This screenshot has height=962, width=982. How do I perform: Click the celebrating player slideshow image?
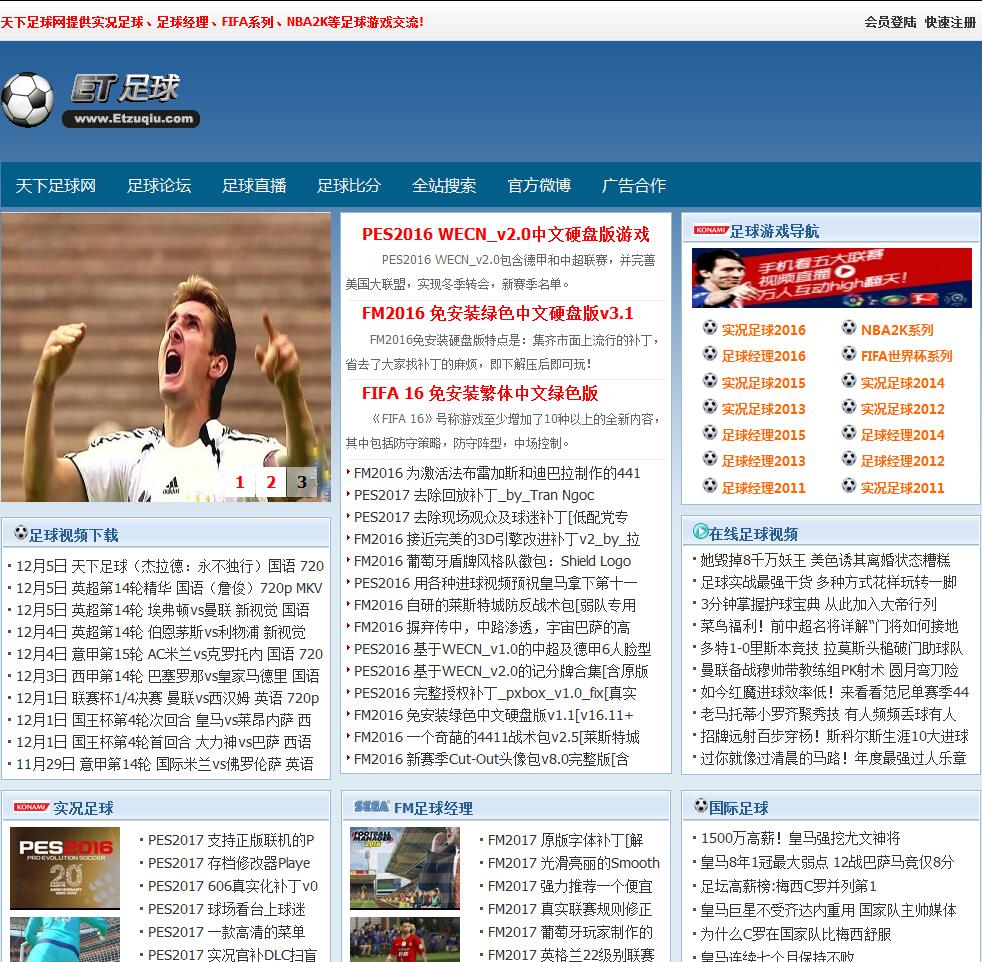pyautogui.click(x=166, y=357)
